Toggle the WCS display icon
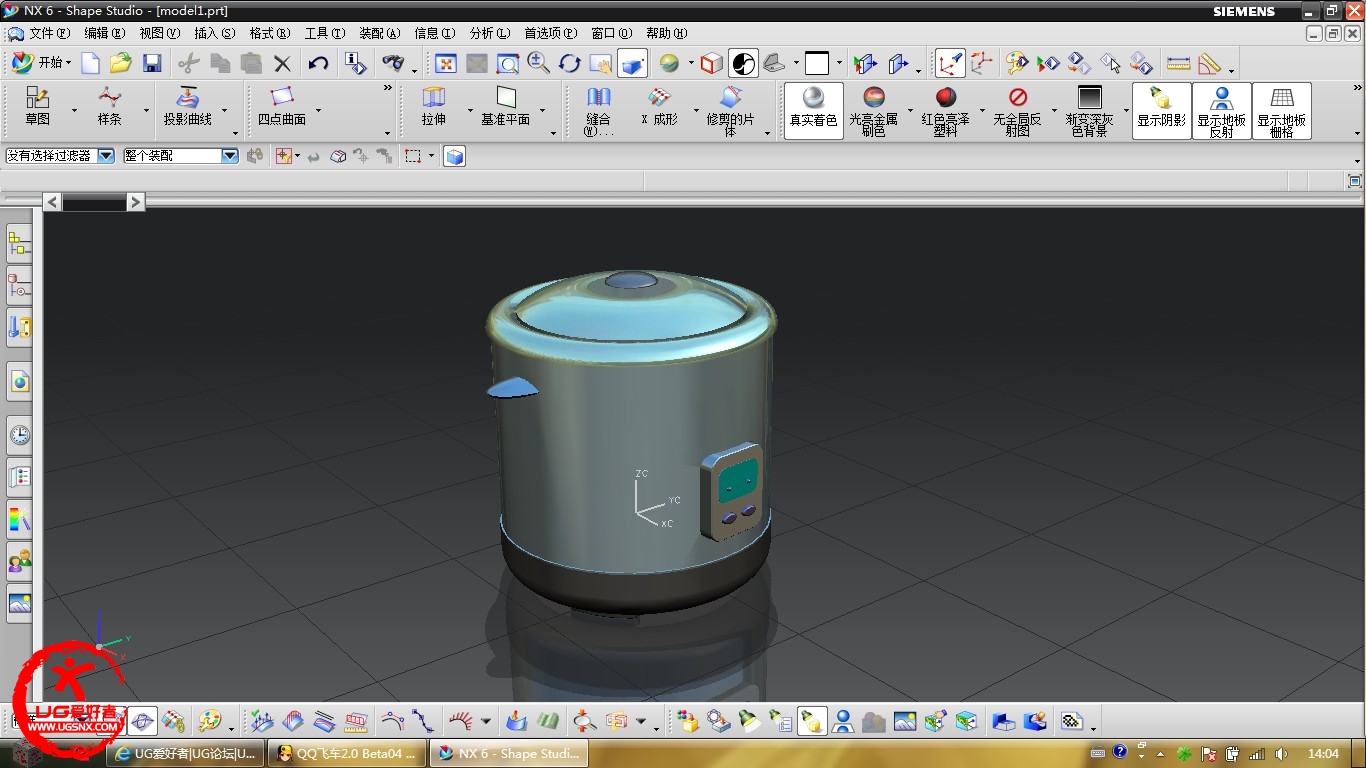The height and width of the screenshot is (768, 1366). 950,64
